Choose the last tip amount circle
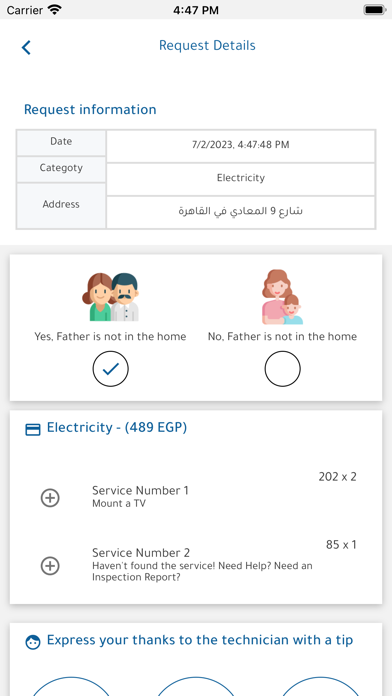The image size is (392, 696). coord(321,687)
